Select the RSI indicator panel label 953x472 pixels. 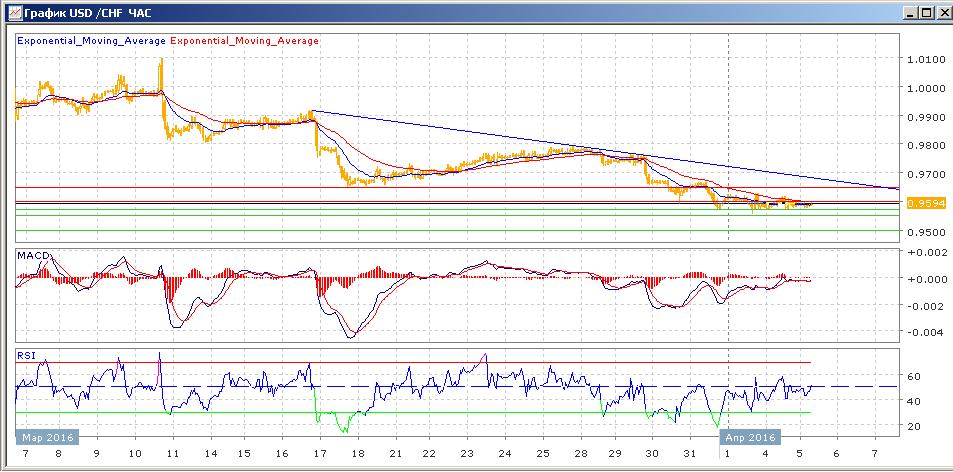click(x=25, y=354)
